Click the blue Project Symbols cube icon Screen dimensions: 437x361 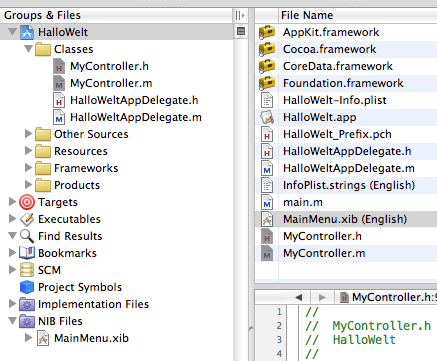tap(27, 287)
